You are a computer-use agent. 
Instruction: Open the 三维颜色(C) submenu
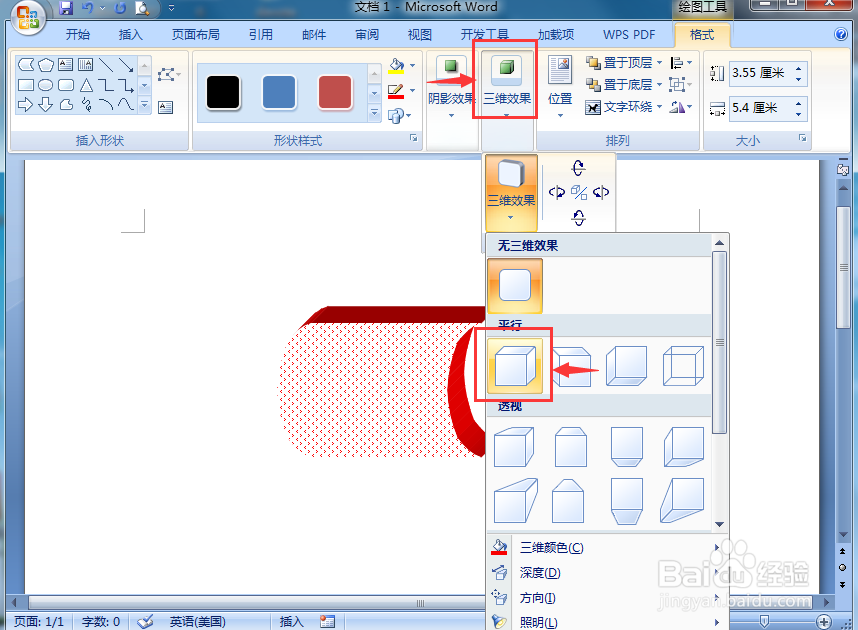[x=607, y=547]
